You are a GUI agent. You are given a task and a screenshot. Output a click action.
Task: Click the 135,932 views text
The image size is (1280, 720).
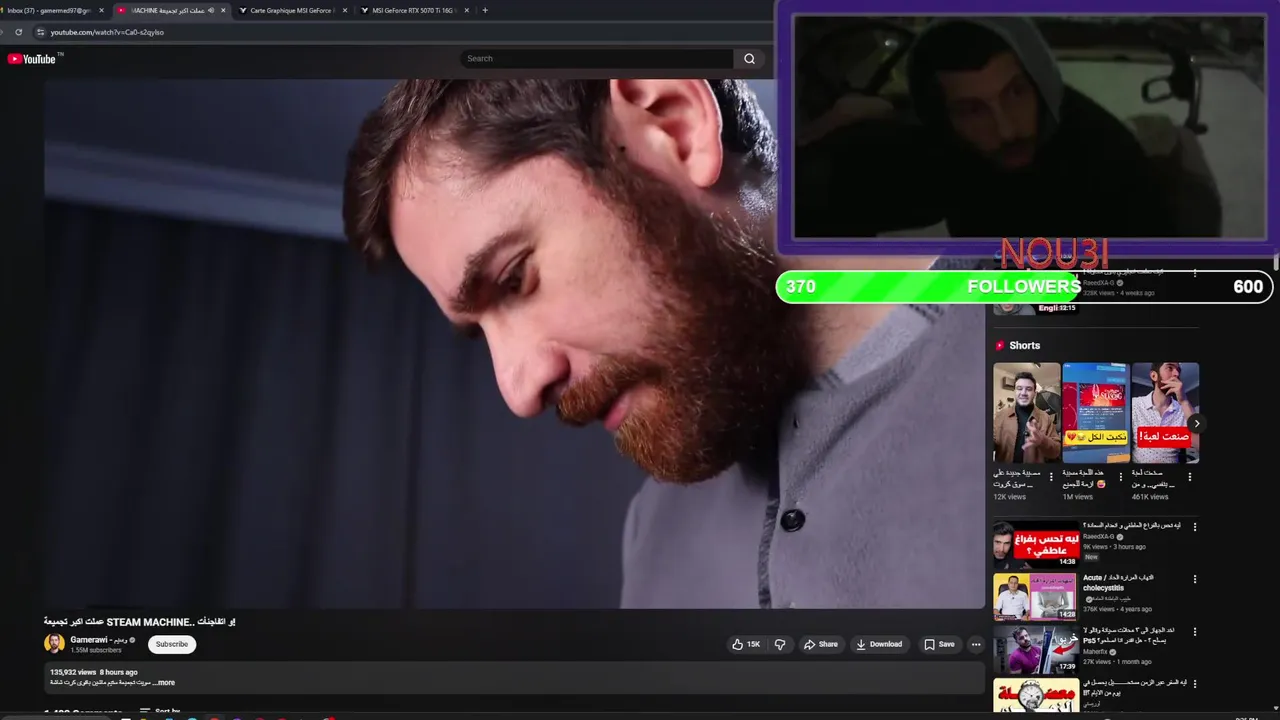(x=72, y=672)
